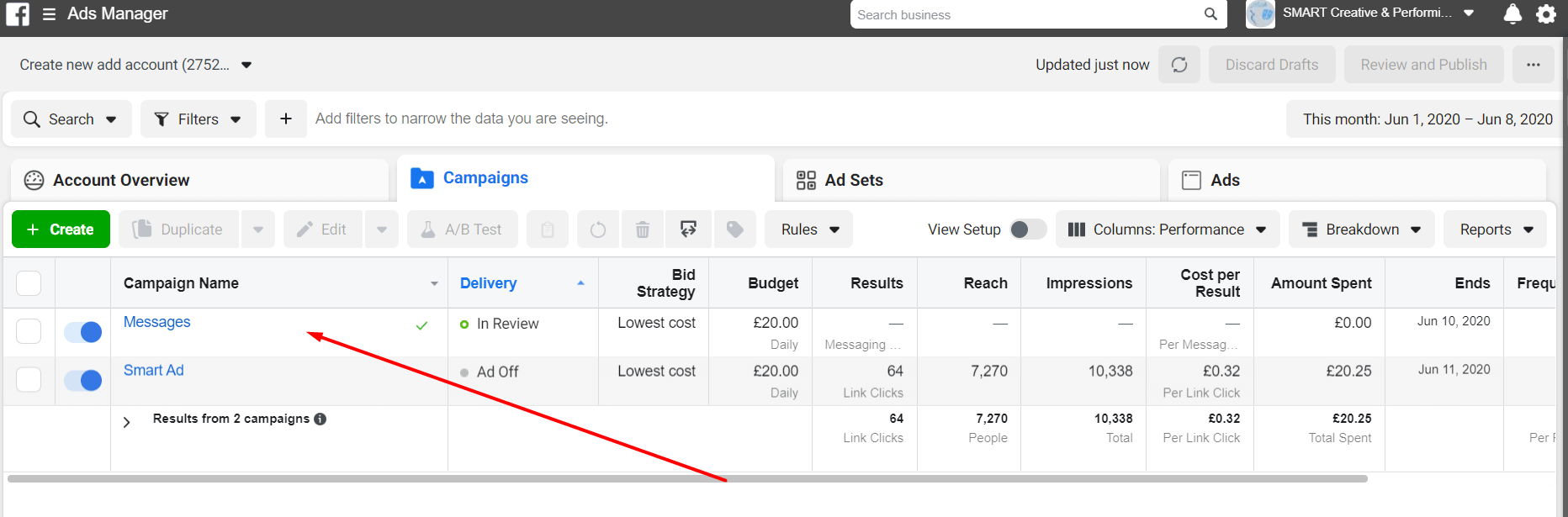1568x517 pixels.
Task: Switch to the Campaigns tab
Action: pyautogui.click(x=585, y=178)
